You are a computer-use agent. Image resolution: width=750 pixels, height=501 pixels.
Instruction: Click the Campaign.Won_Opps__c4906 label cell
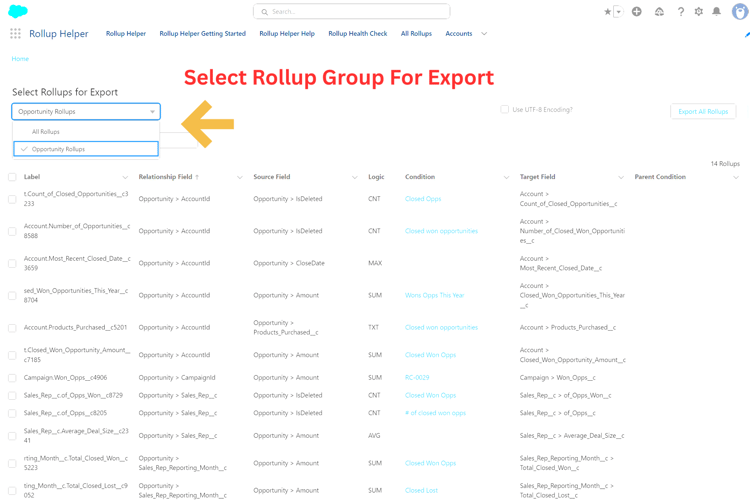tap(66, 378)
